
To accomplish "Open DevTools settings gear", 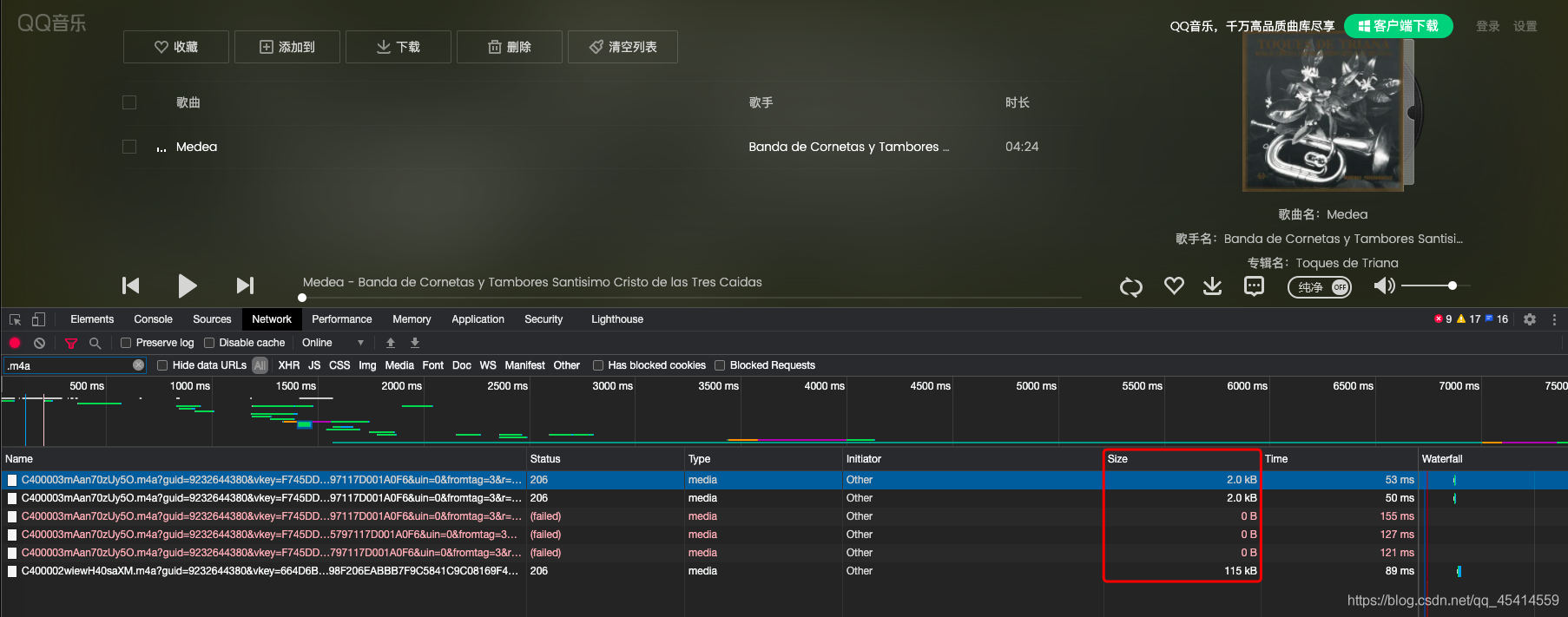I will (x=1530, y=319).
